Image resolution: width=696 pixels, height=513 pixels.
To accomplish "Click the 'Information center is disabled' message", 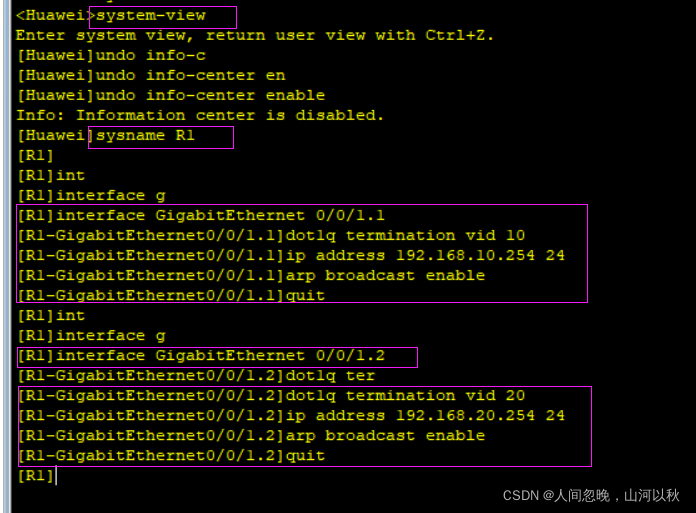I will pos(200,115).
